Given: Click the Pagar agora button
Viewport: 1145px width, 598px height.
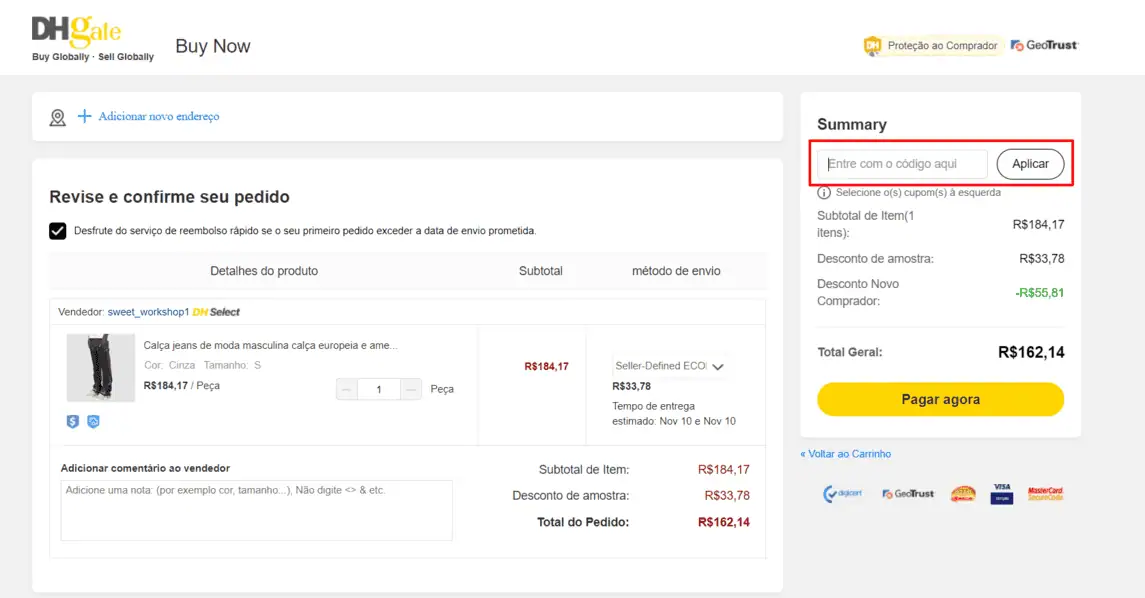Looking at the screenshot, I should click(x=941, y=399).
